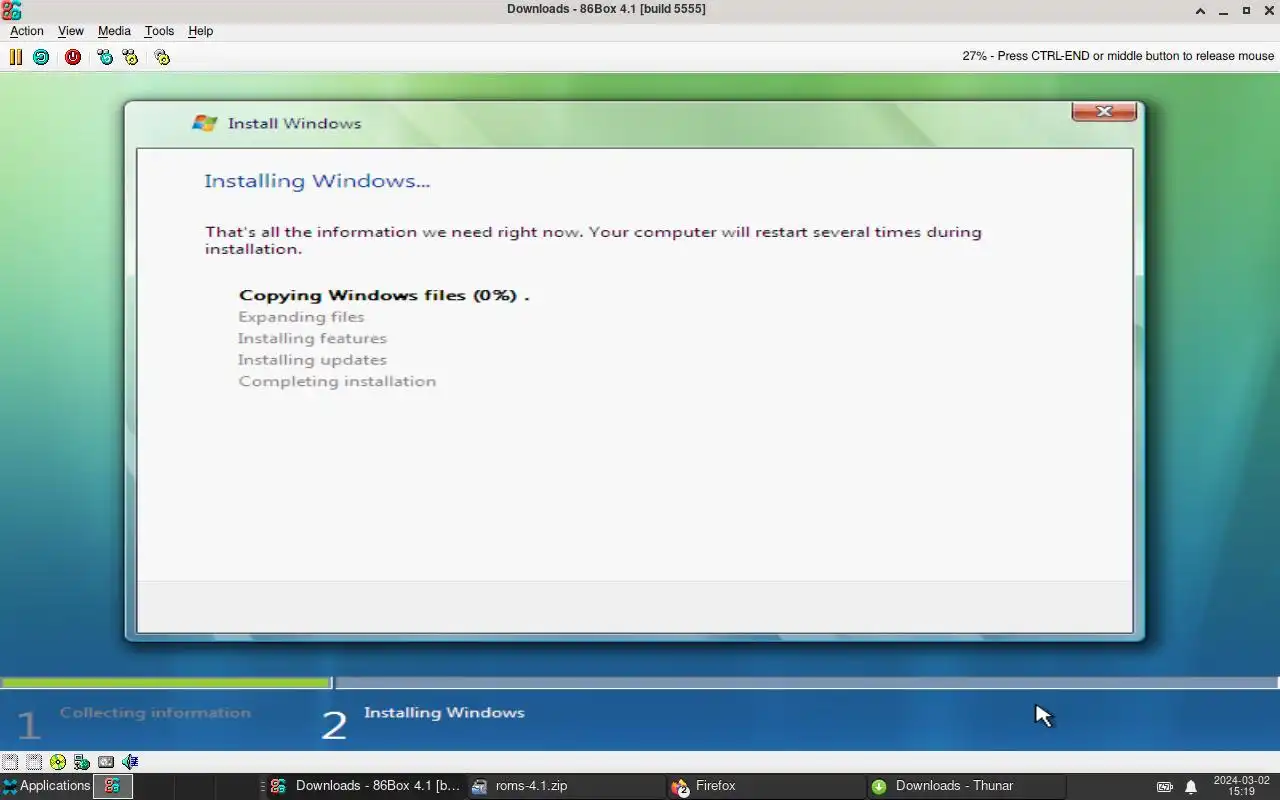Open the Help menu

click(x=201, y=31)
